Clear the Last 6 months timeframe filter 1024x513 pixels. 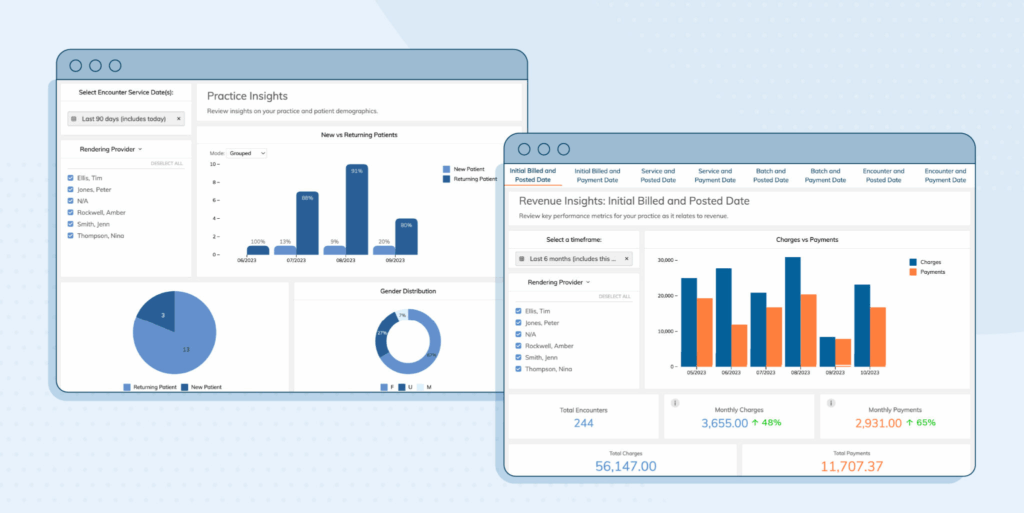pos(626,258)
